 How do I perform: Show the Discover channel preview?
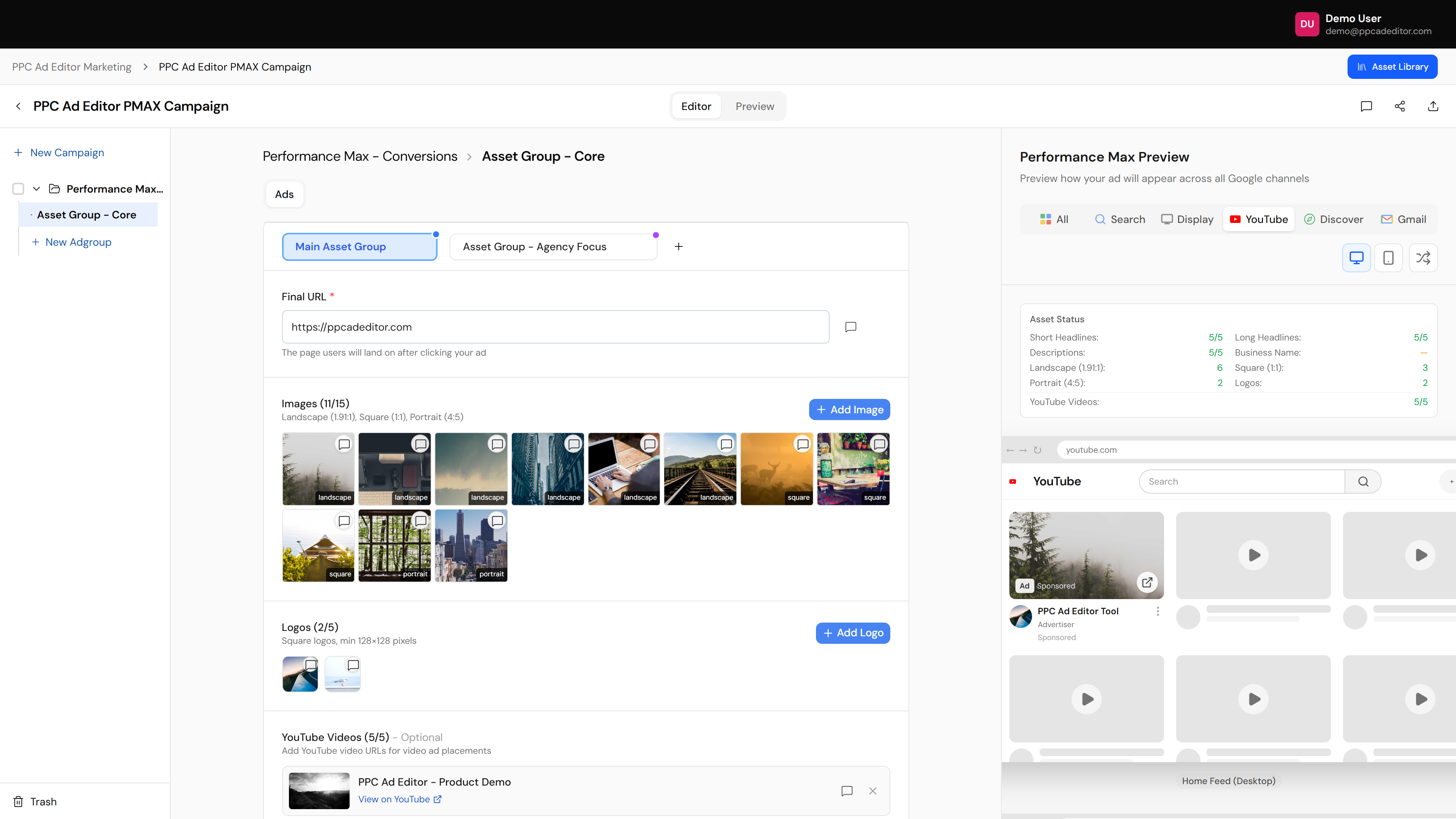point(1334,219)
